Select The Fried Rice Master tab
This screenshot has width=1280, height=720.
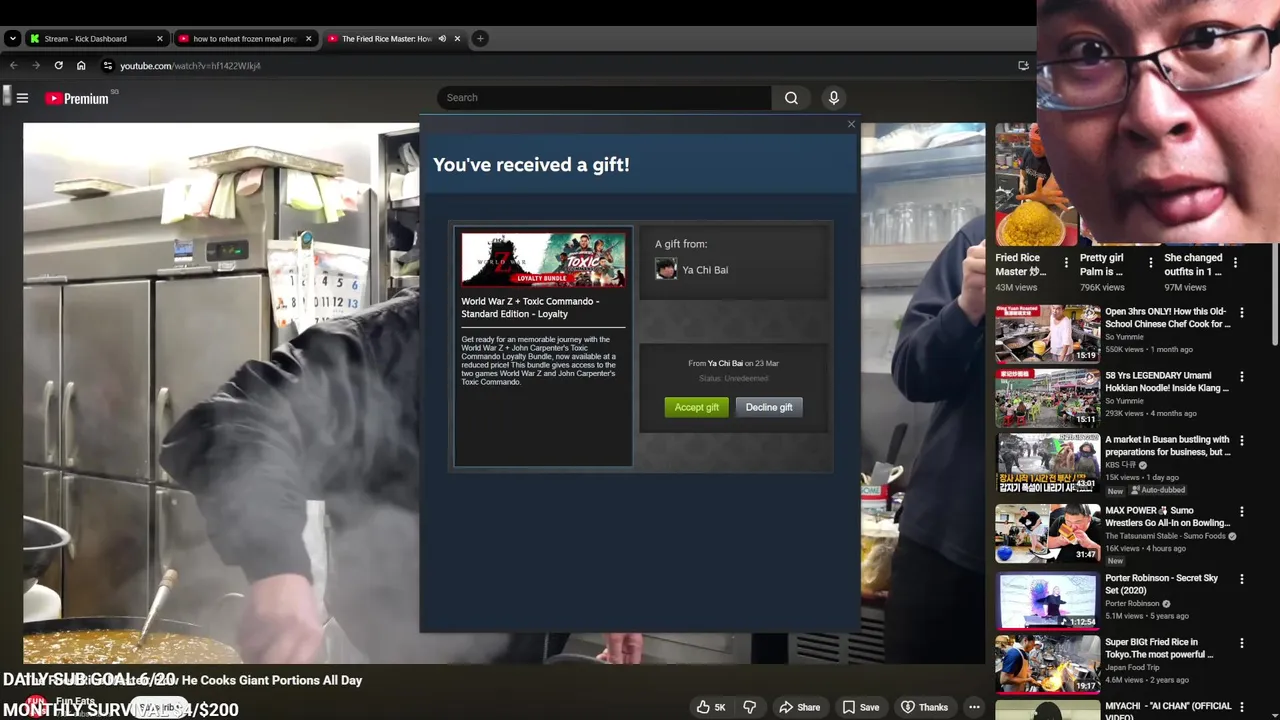[386, 38]
